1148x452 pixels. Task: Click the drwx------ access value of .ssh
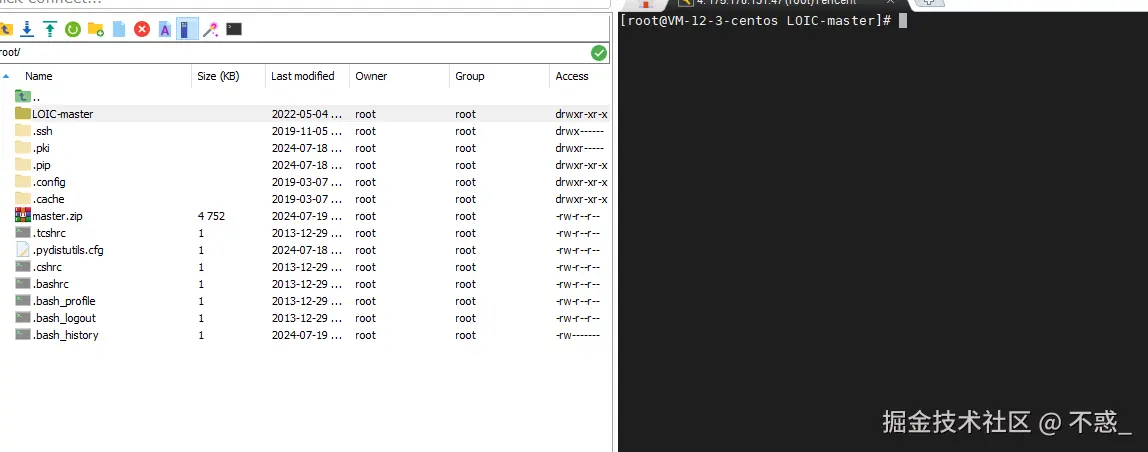[x=578, y=131]
